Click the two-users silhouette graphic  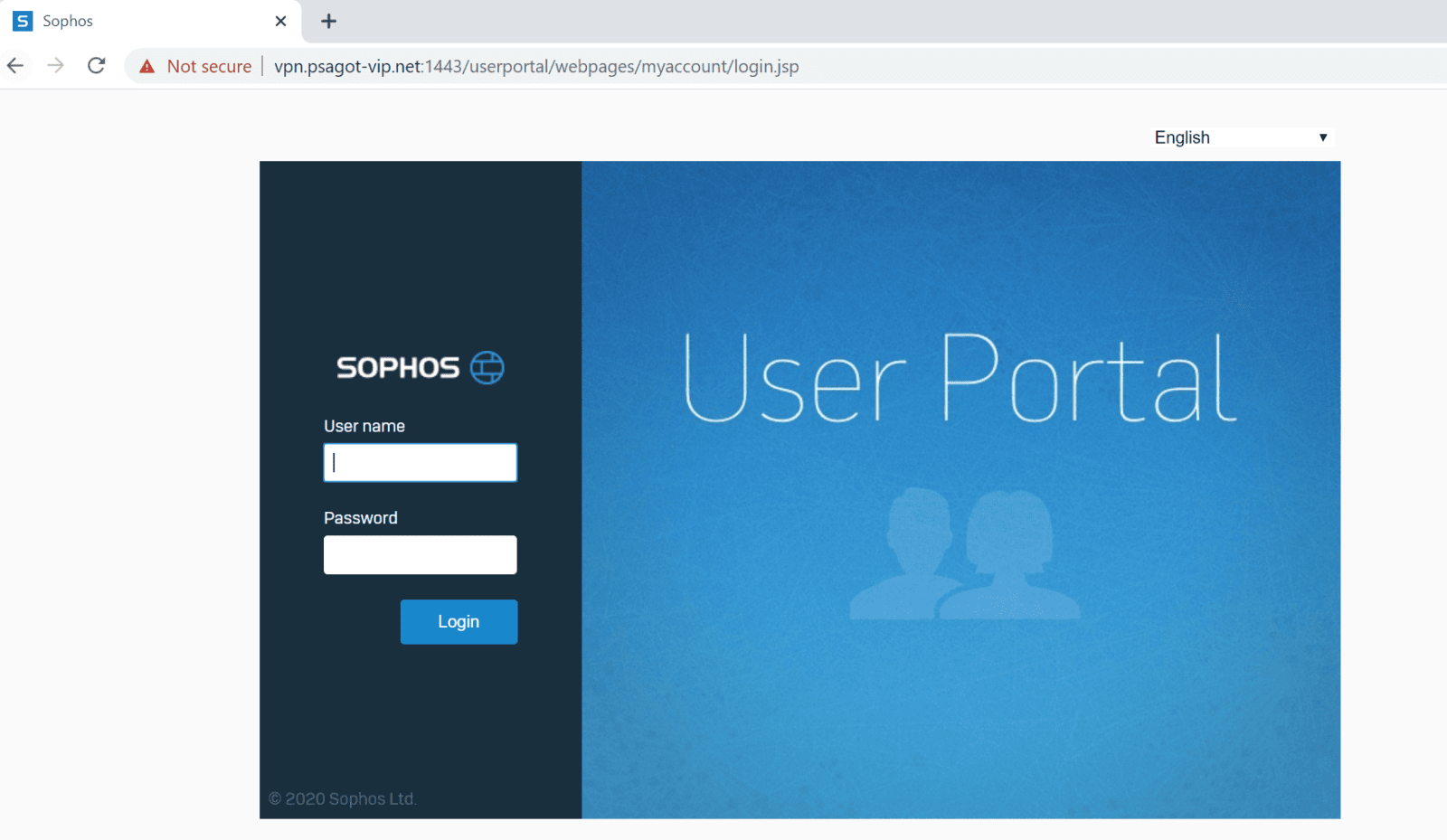(965, 553)
